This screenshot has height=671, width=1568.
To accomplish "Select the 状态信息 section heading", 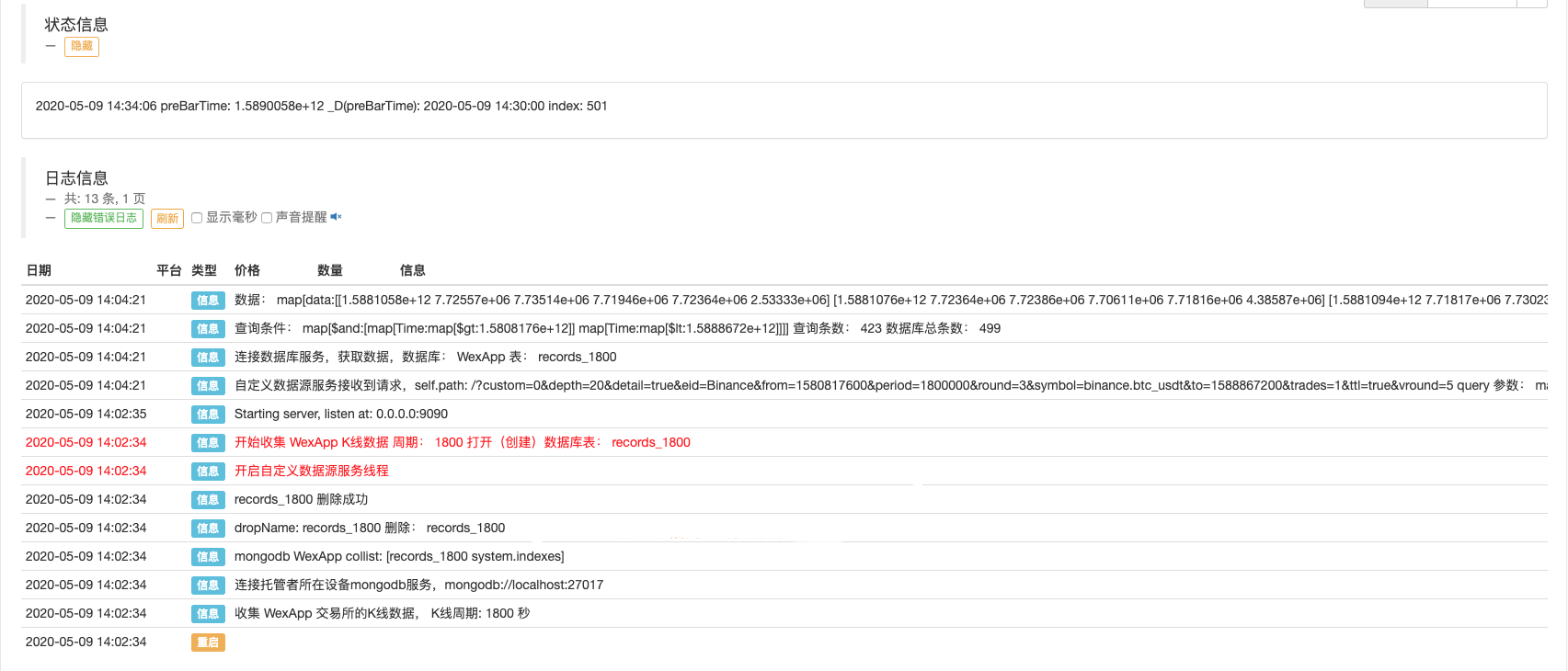I will click(x=76, y=25).
